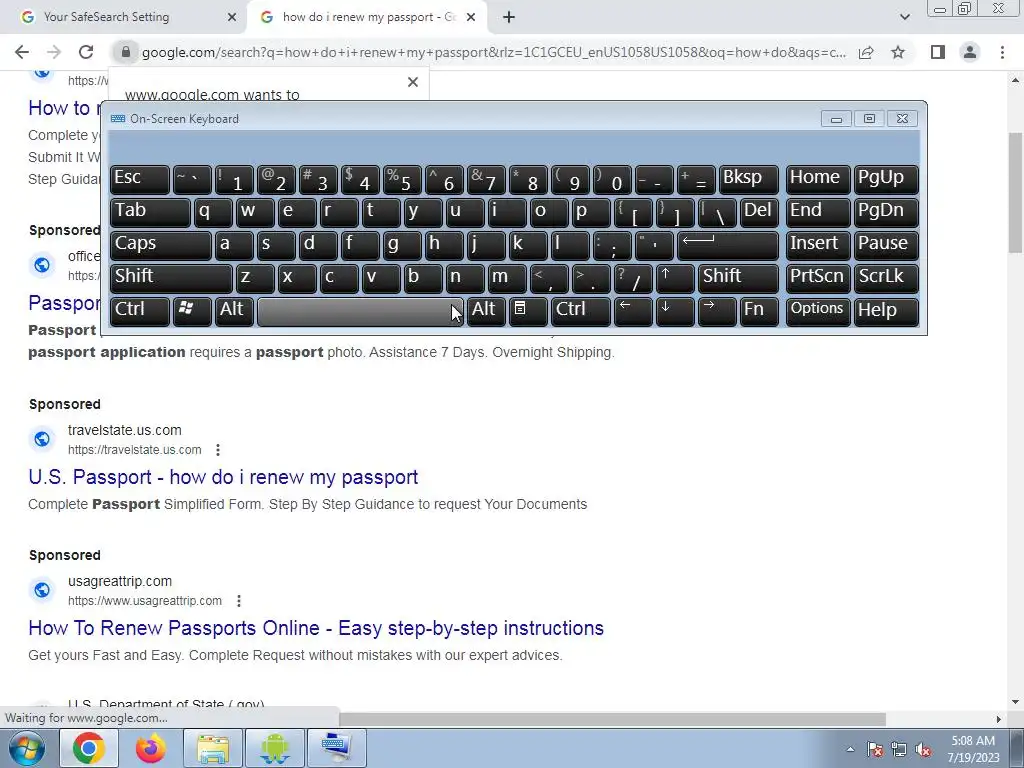Viewport: 1024px width, 768px height.
Task: Toggle the Caps key on the on-screen keyboard
Action: tap(161, 245)
